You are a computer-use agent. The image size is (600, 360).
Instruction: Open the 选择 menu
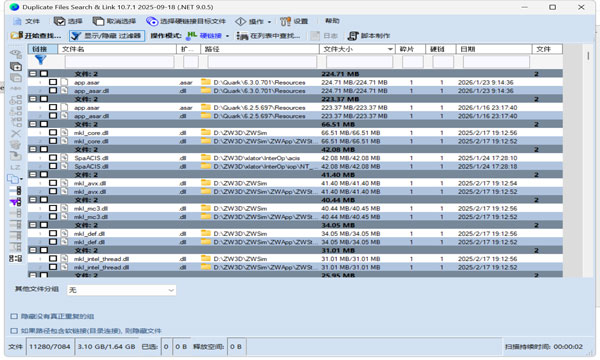point(68,21)
